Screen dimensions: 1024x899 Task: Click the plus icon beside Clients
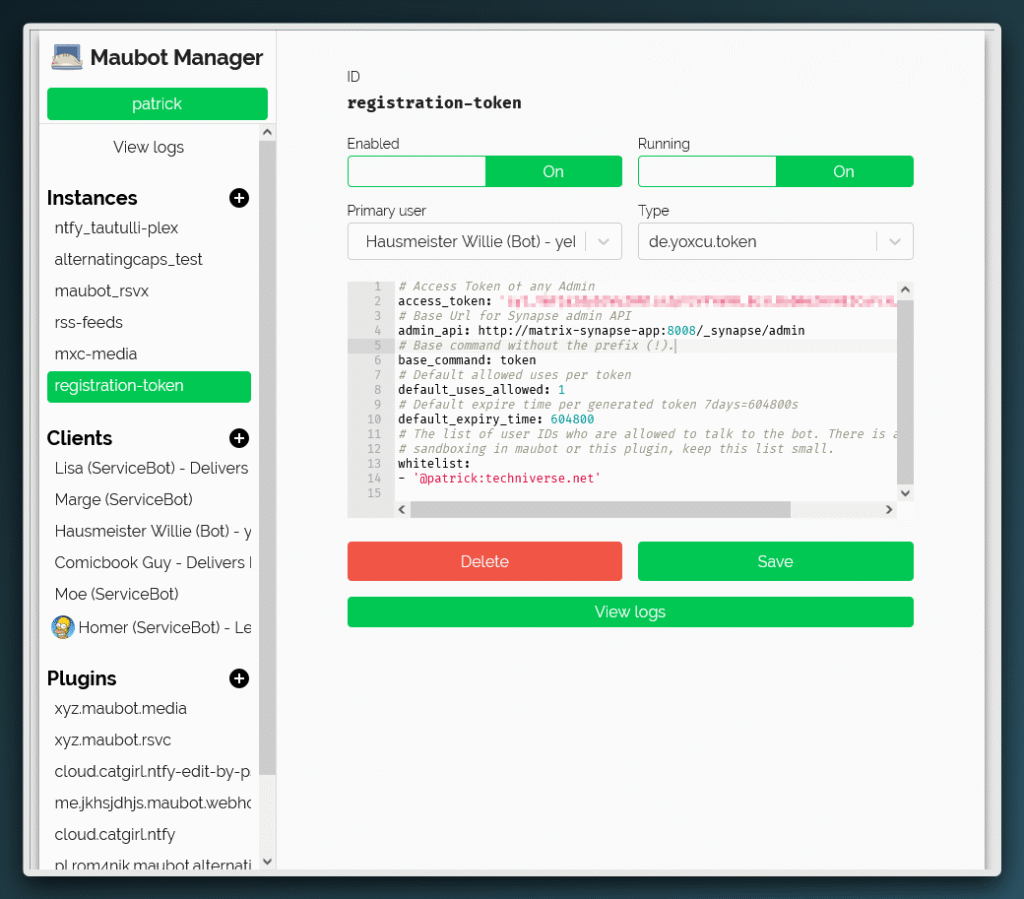(x=239, y=438)
